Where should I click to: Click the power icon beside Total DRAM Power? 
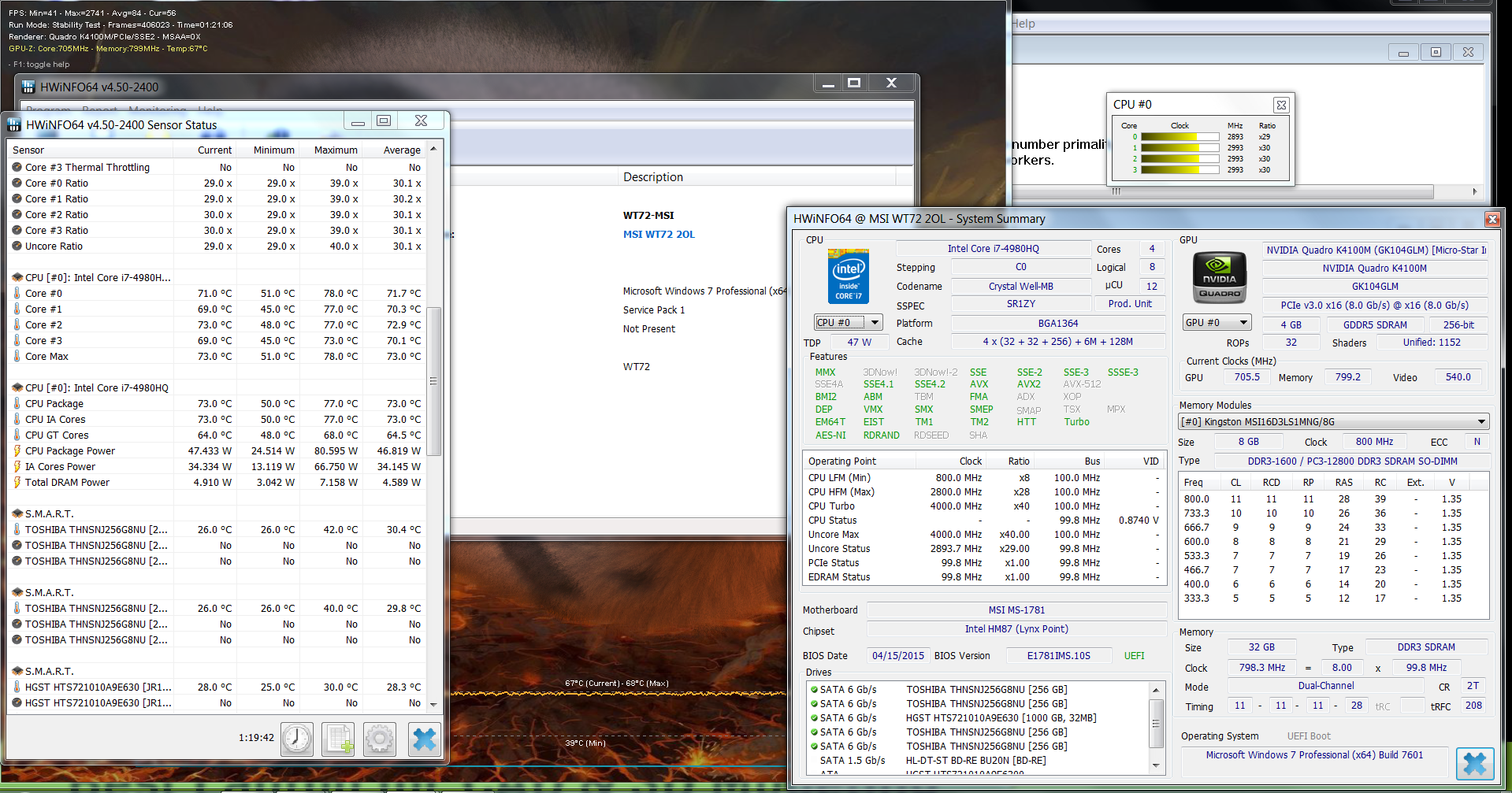point(17,482)
